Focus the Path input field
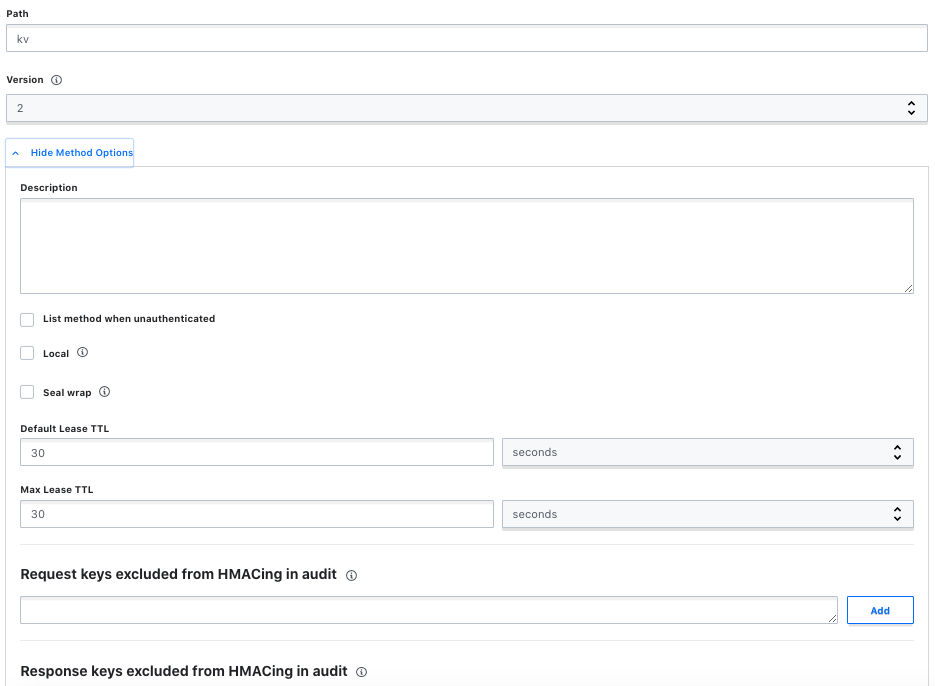The width and height of the screenshot is (935, 686). click(467, 39)
